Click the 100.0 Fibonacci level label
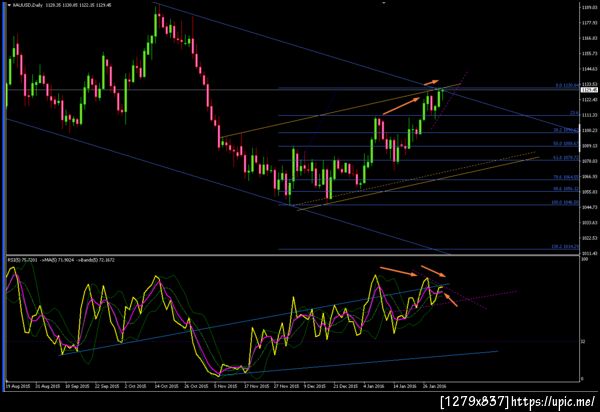Image resolution: width=600 pixels, height=412 pixels. coord(565,203)
